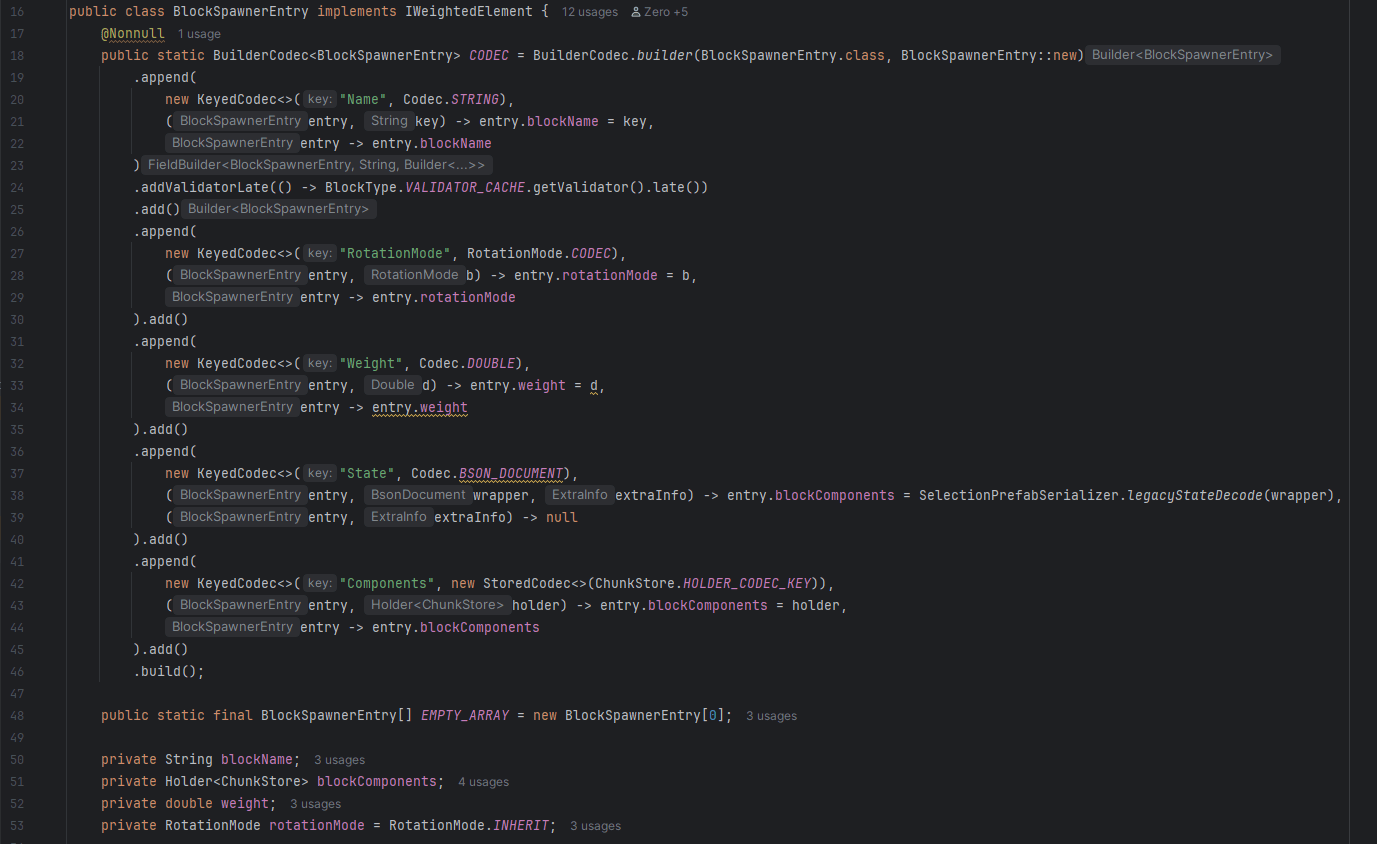
Task: Click the underlined entry.weight expression
Action: pos(420,407)
